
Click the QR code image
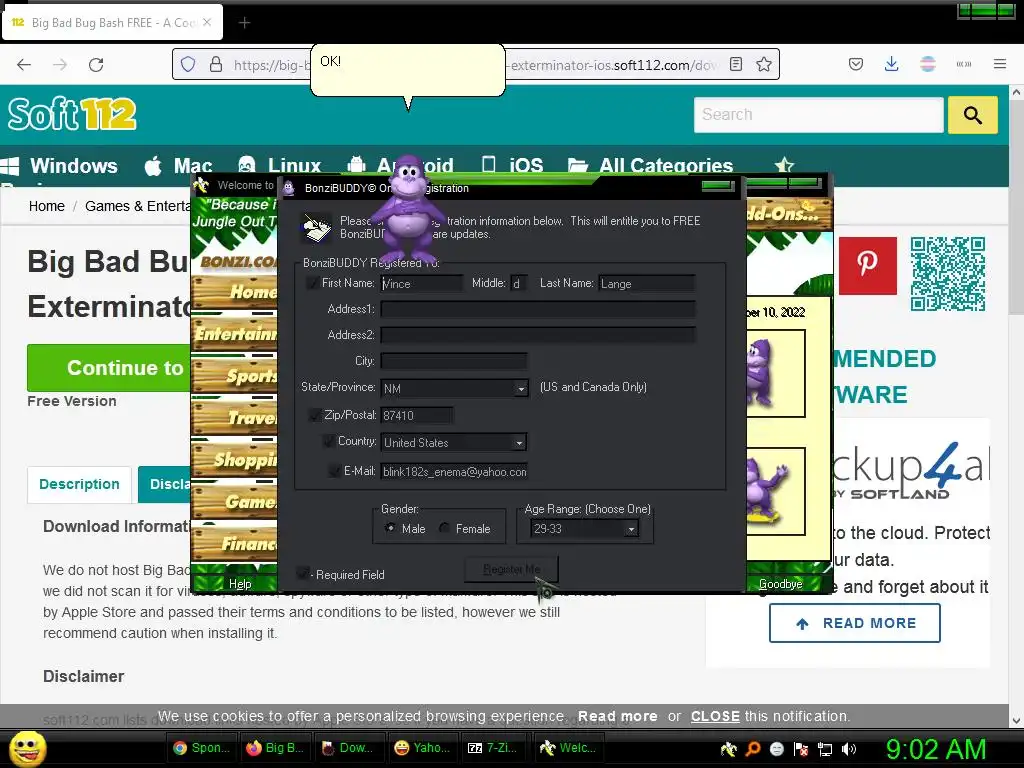point(948,274)
